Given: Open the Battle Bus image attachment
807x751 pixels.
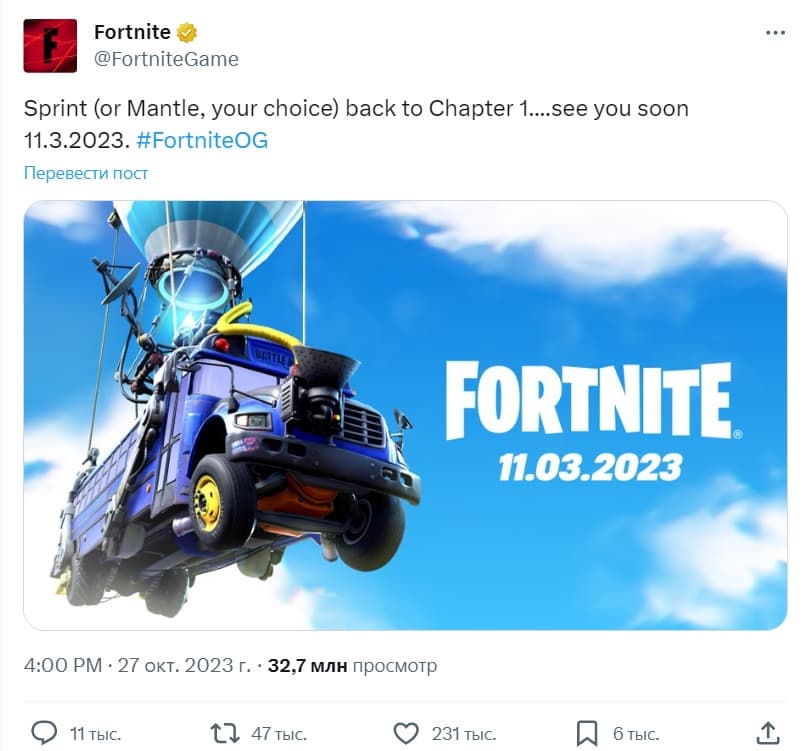Looking at the screenshot, I should (x=406, y=415).
